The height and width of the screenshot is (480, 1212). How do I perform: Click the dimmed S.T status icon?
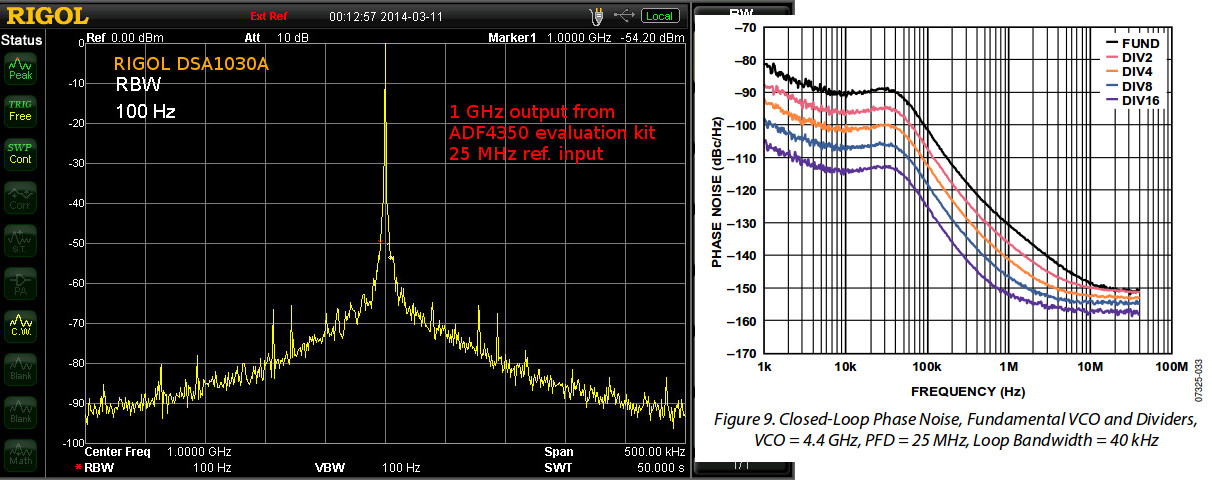click(20, 239)
